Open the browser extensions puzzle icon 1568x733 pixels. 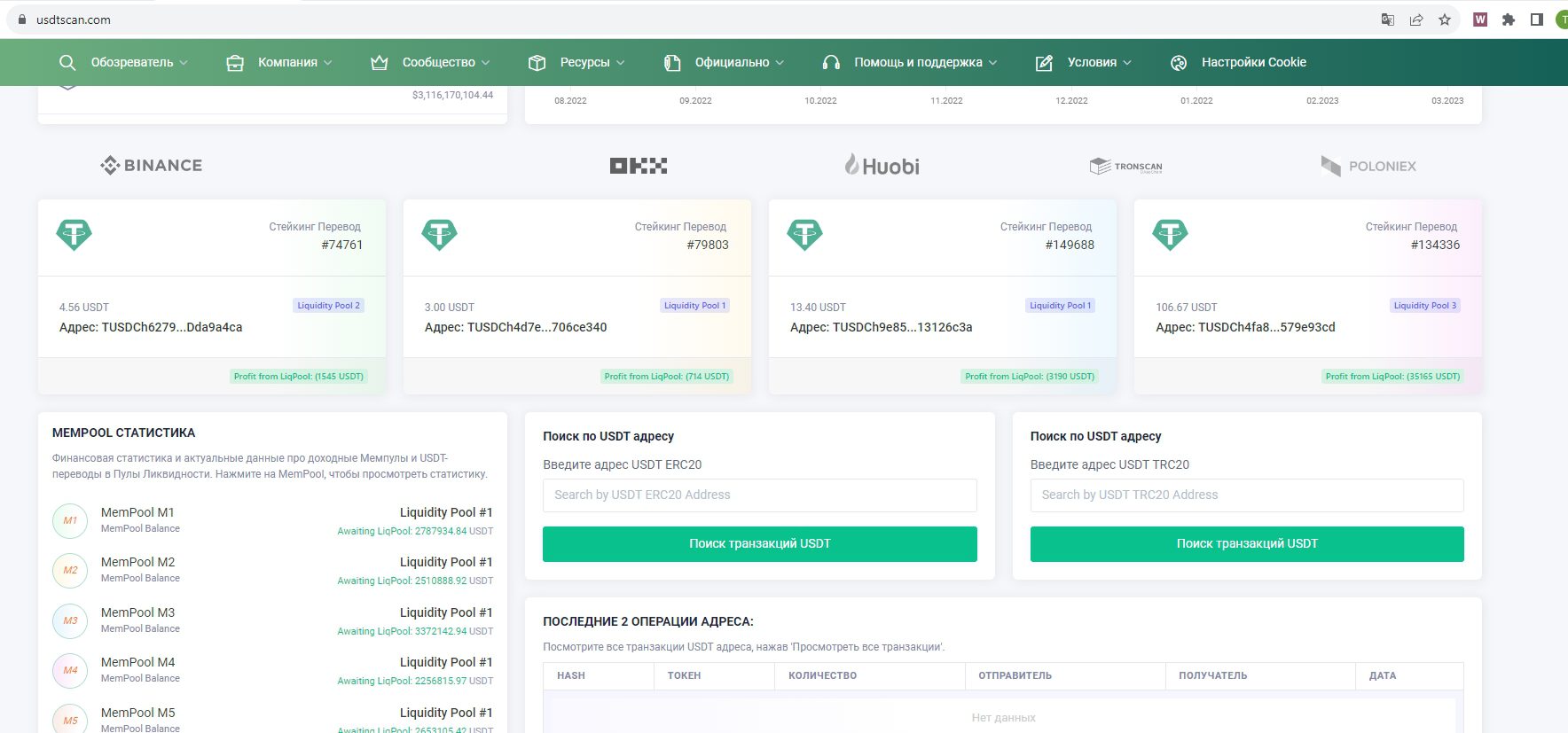(x=1509, y=19)
